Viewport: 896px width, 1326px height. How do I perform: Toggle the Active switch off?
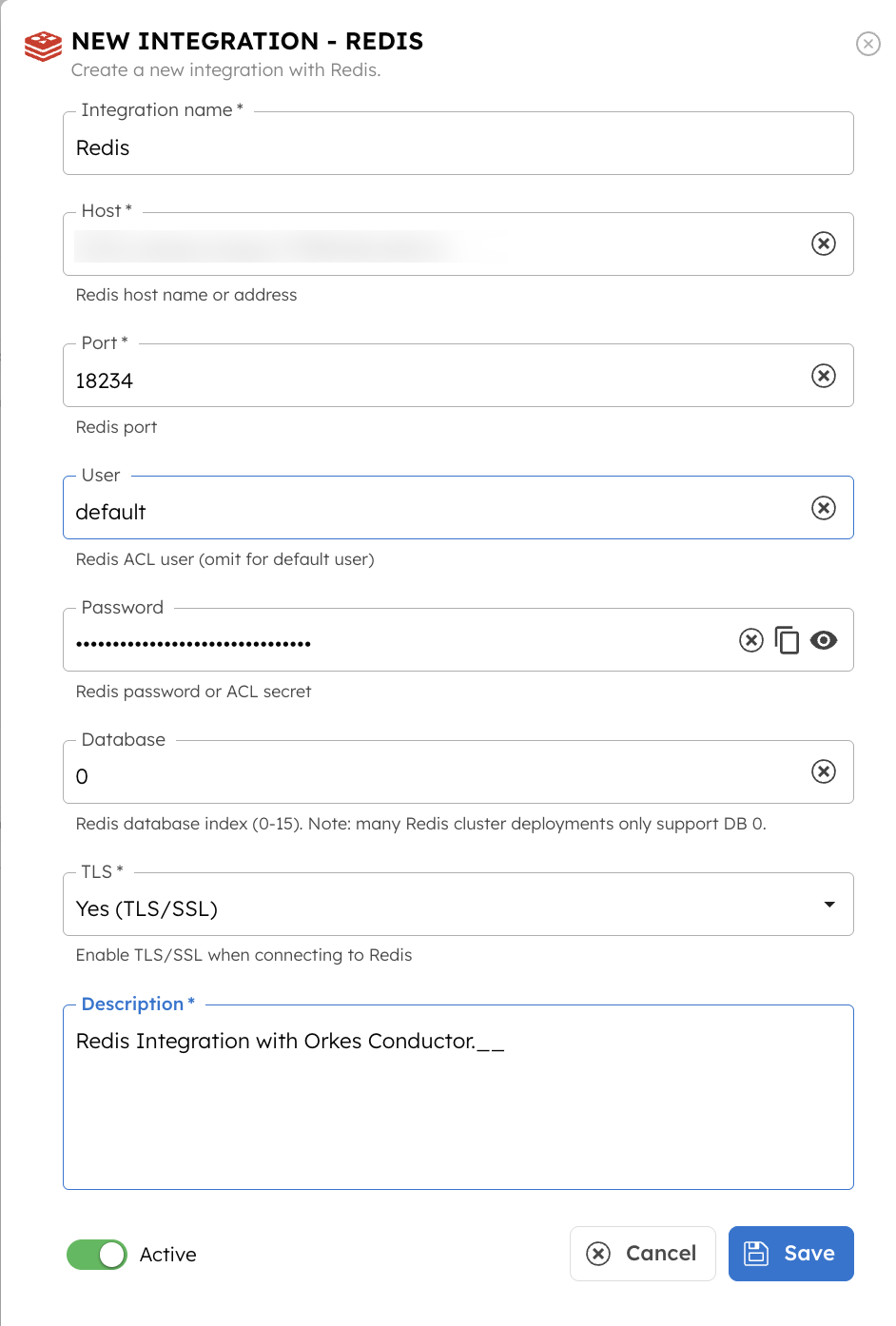97,1255
